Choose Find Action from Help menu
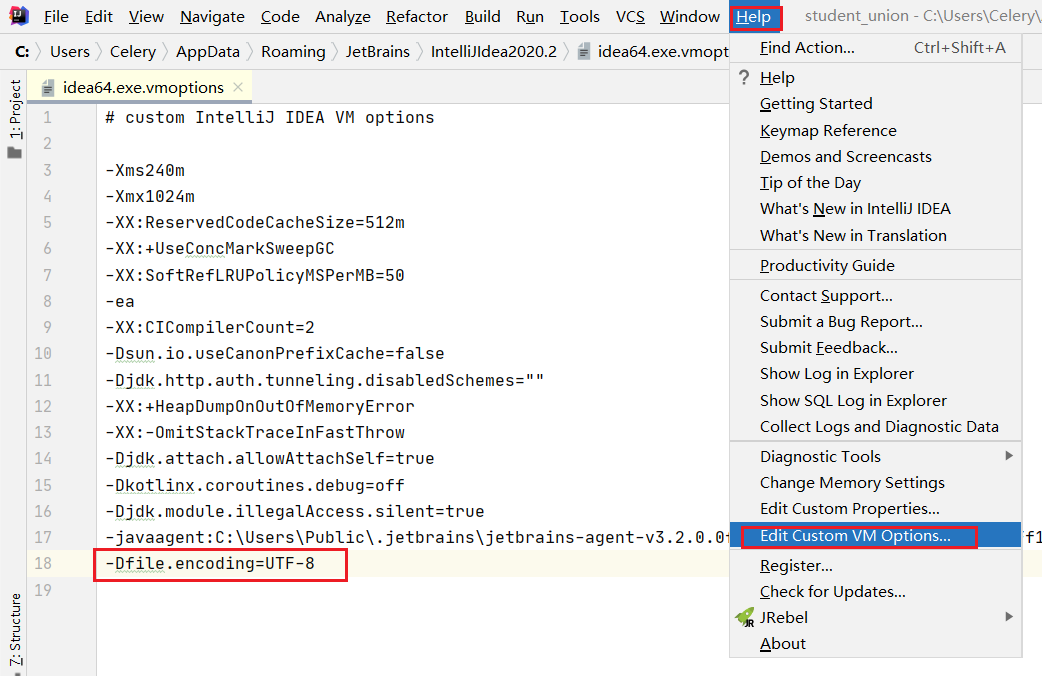 coord(875,48)
